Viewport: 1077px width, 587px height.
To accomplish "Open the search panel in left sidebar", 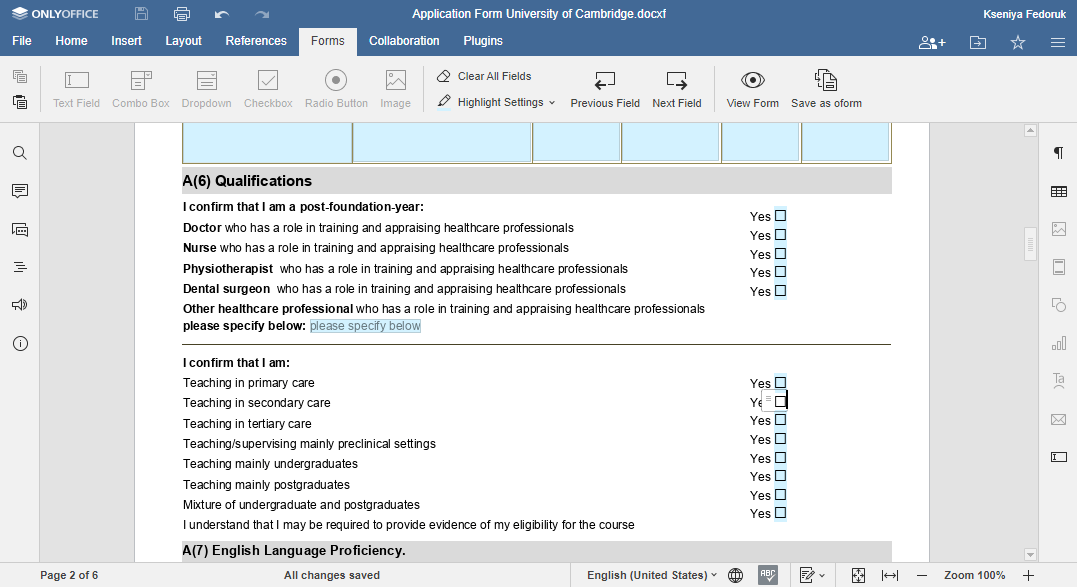I will coord(20,152).
